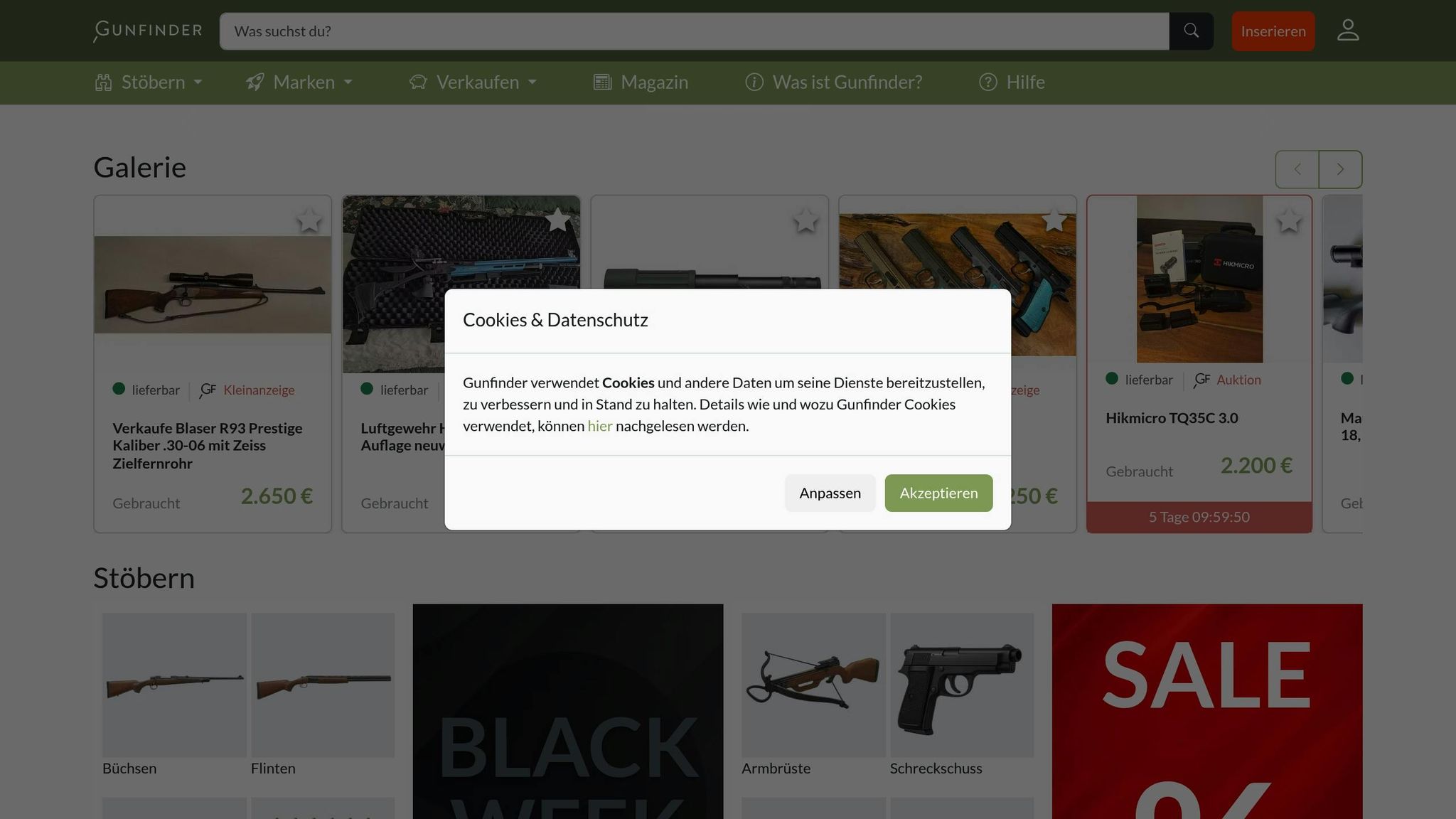Click the Magazin newspaper icon
Image resolution: width=1456 pixels, height=819 pixels.
pyautogui.click(x=602, y=82)
